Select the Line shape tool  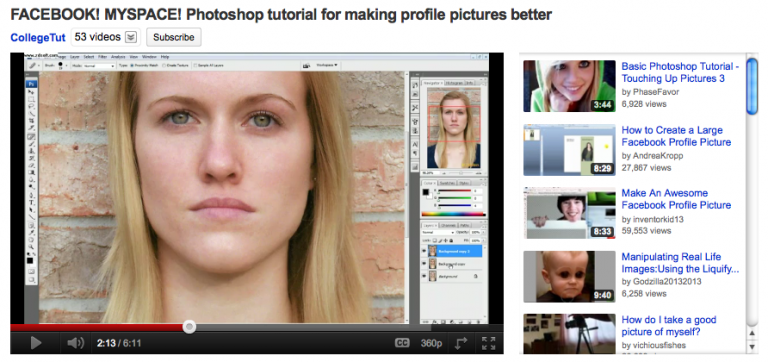click(x=31, y=217)
